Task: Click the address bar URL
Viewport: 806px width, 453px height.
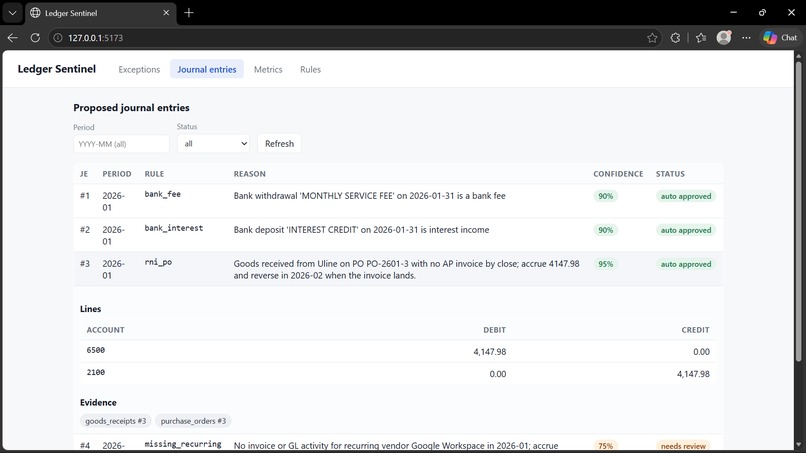Action: point(96,38)
